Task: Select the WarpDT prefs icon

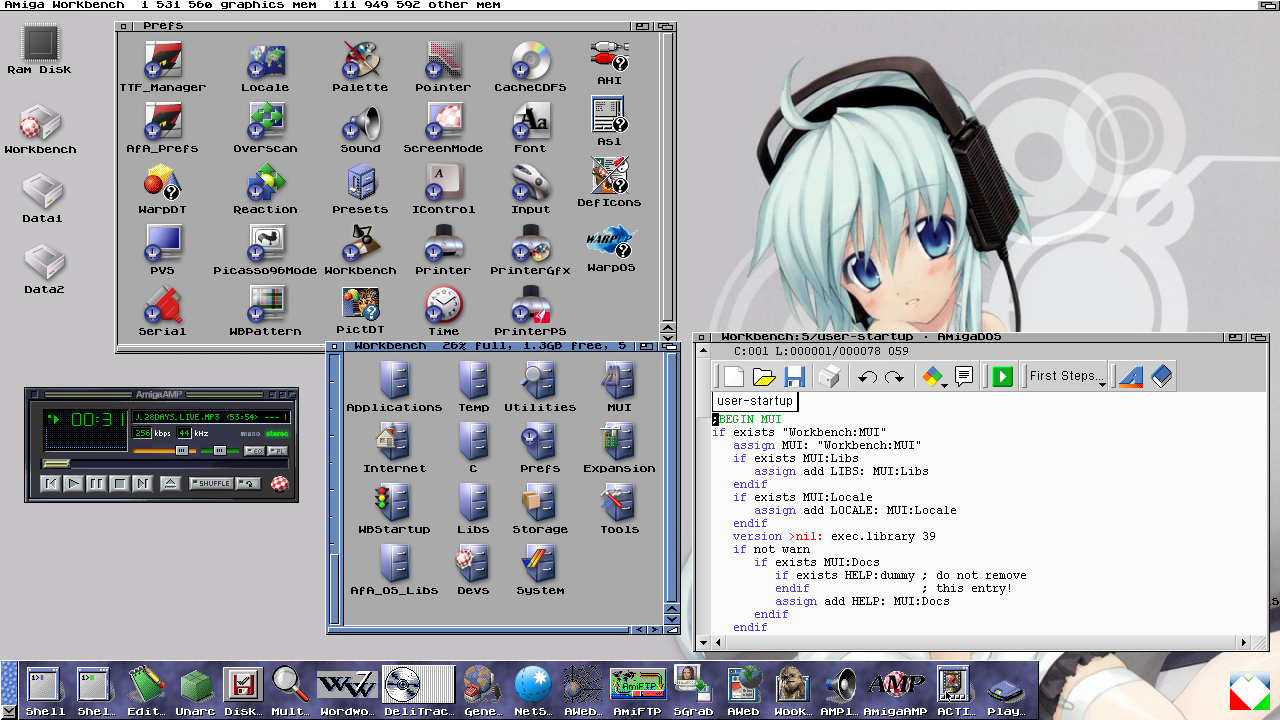Action: [162, 189]
